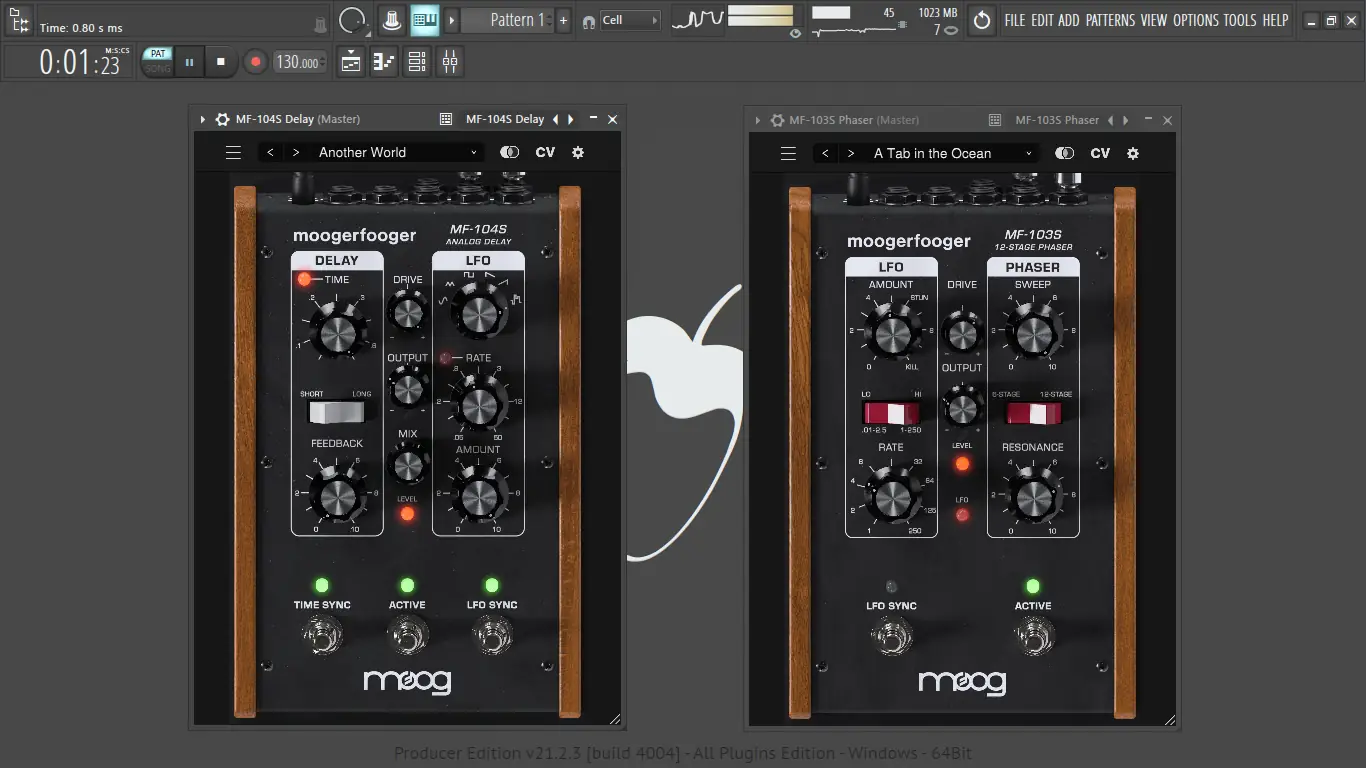Open the PATTERNS menu
The image size is (1366, 768).
tap(1110, 20)
